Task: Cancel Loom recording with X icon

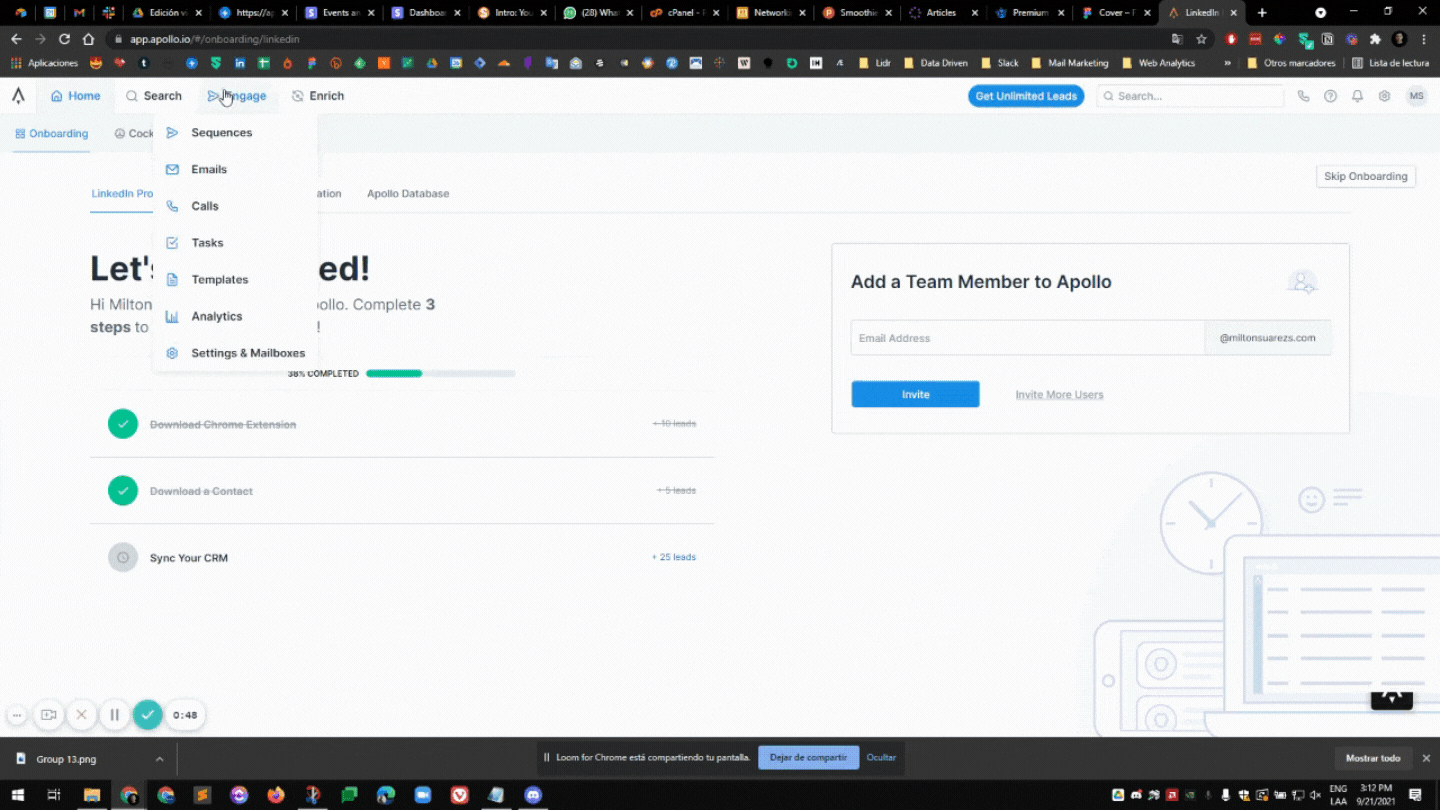Action: (82, 715)
